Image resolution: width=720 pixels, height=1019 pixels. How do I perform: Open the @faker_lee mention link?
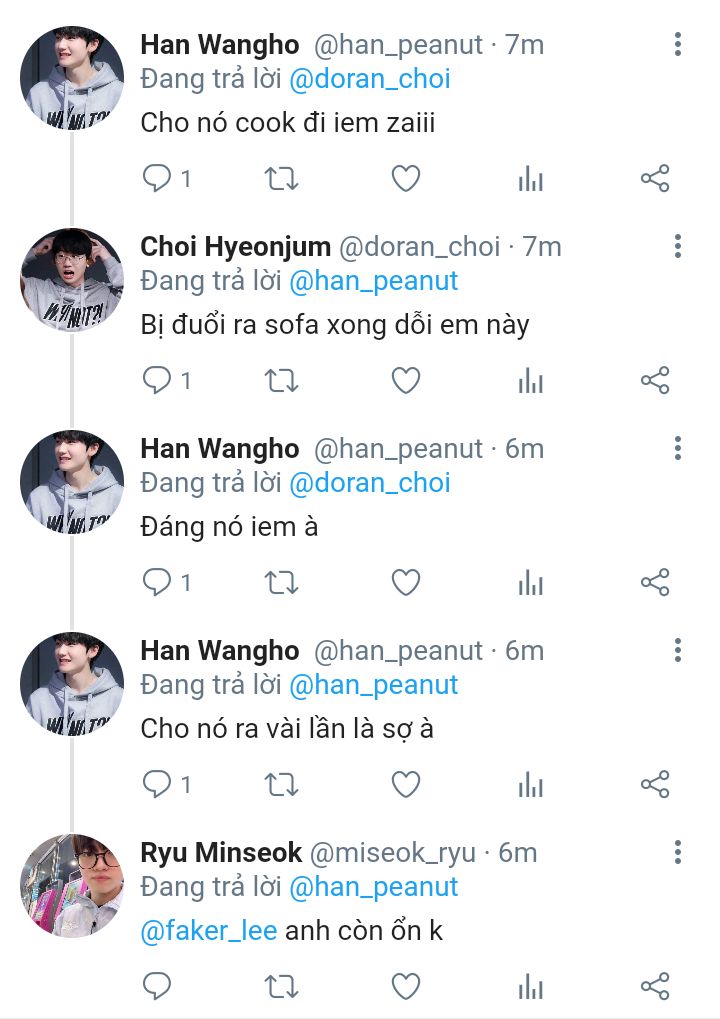tap(208, 930)
